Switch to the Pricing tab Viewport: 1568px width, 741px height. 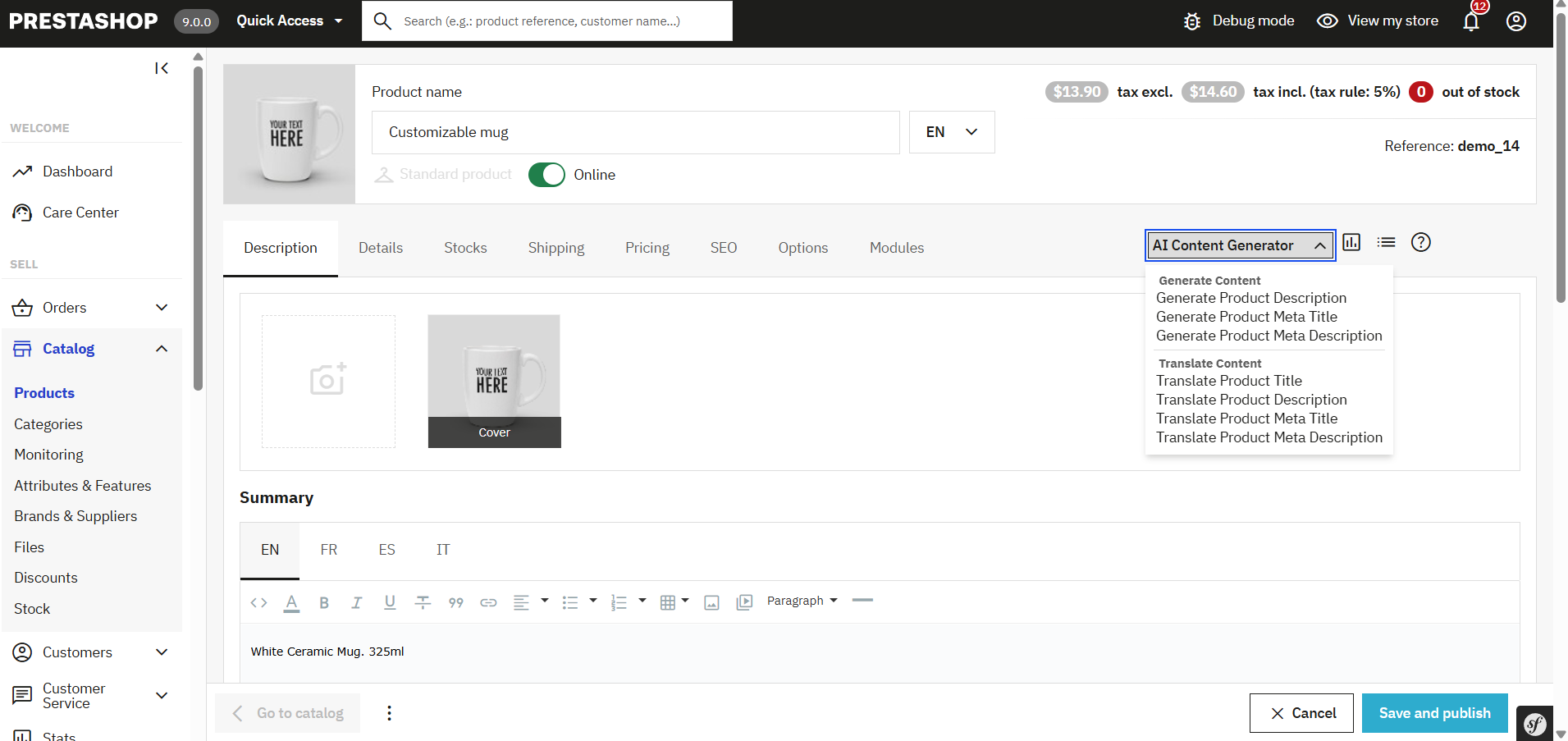coord(647,248)
